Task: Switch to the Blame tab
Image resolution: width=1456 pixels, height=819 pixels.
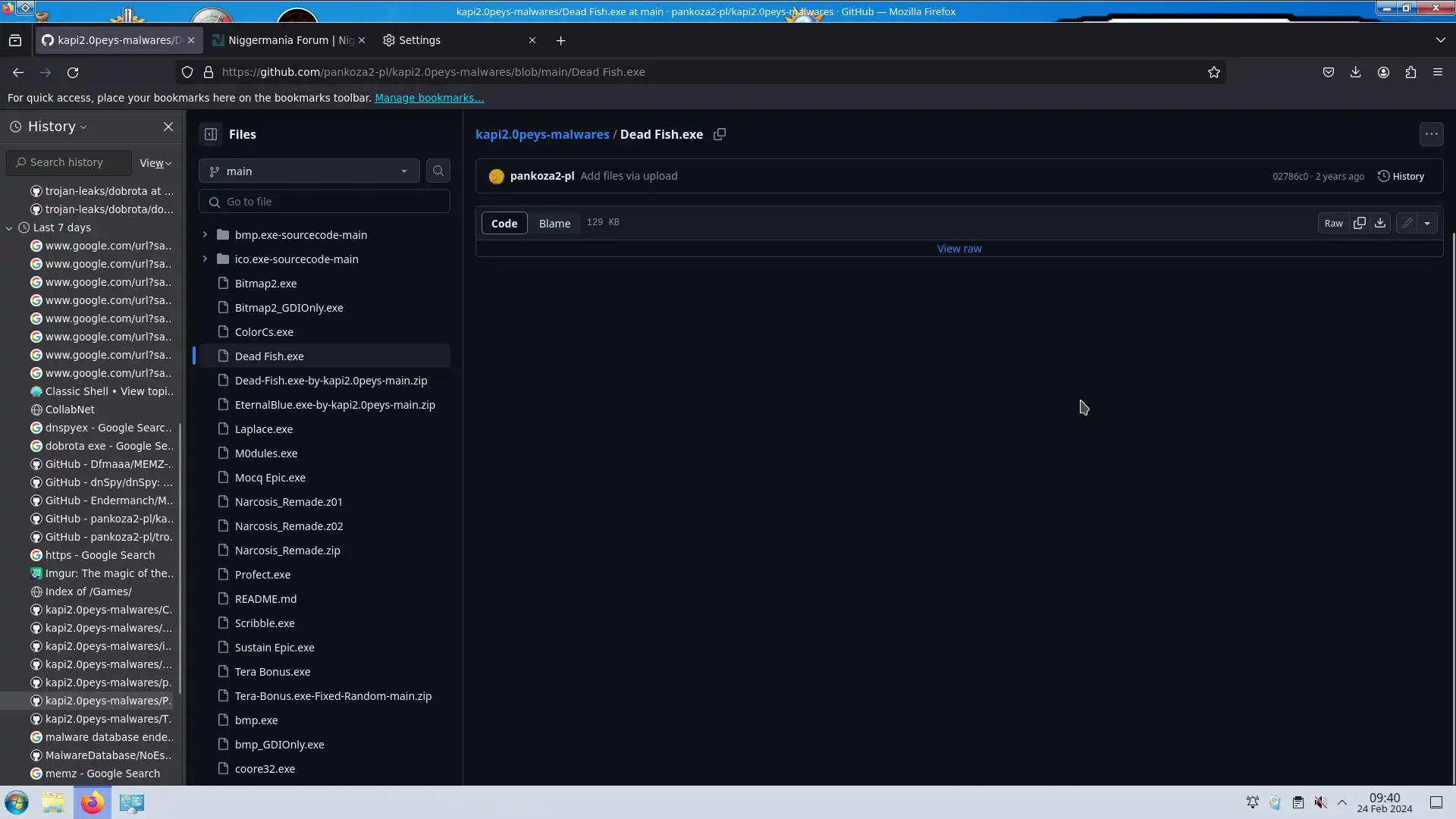Action: pos(554,223)
